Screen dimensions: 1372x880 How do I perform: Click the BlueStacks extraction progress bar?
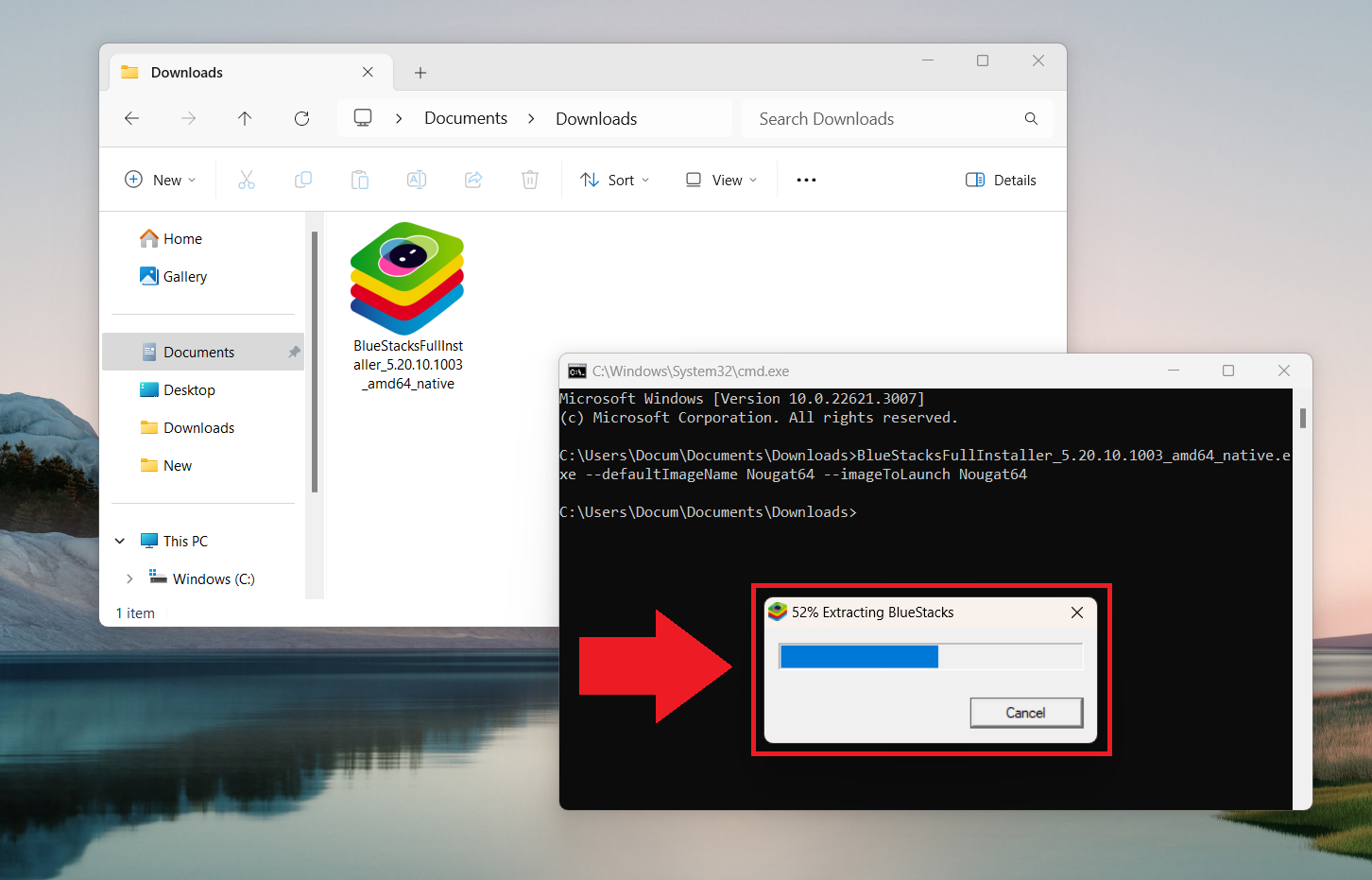coord(931,656)
